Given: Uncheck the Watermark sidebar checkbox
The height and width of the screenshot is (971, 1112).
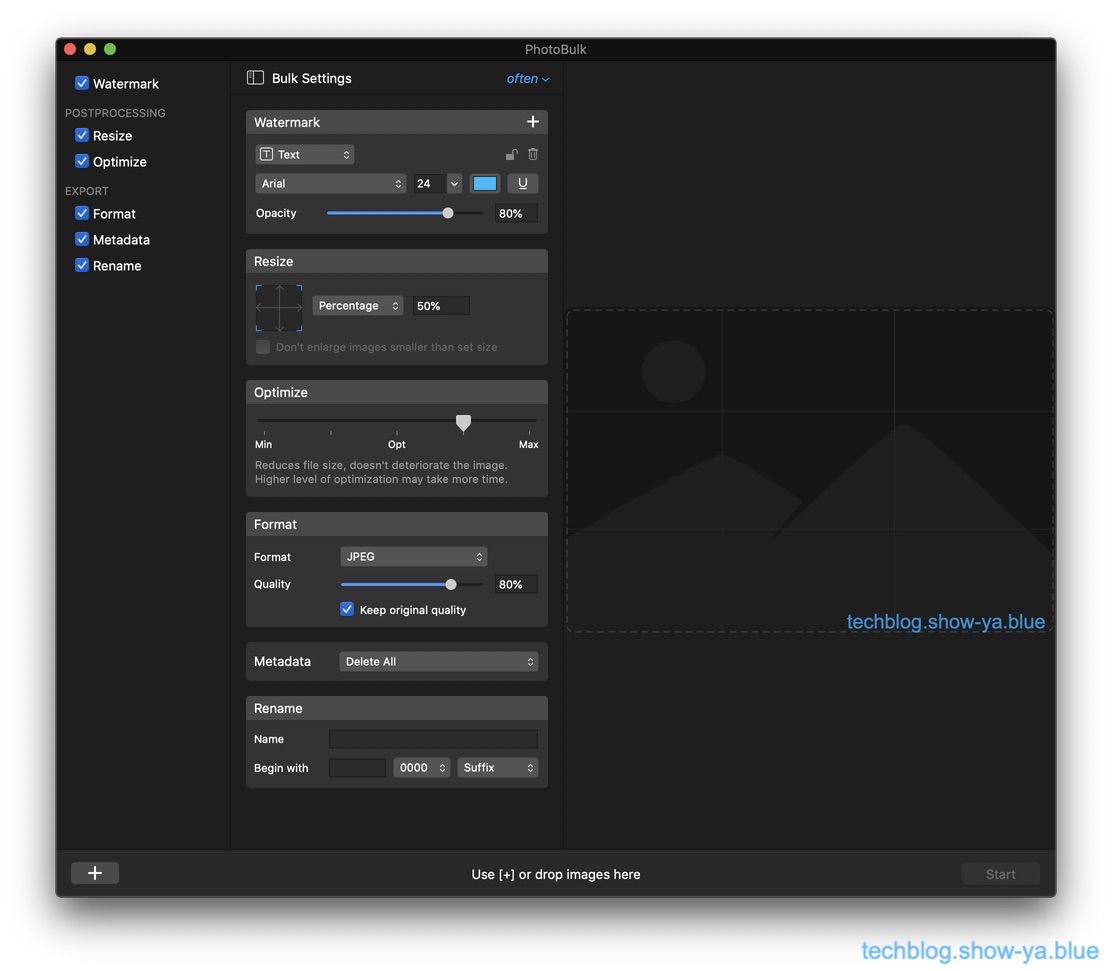Looking at the screenshot, I should 82,84.
